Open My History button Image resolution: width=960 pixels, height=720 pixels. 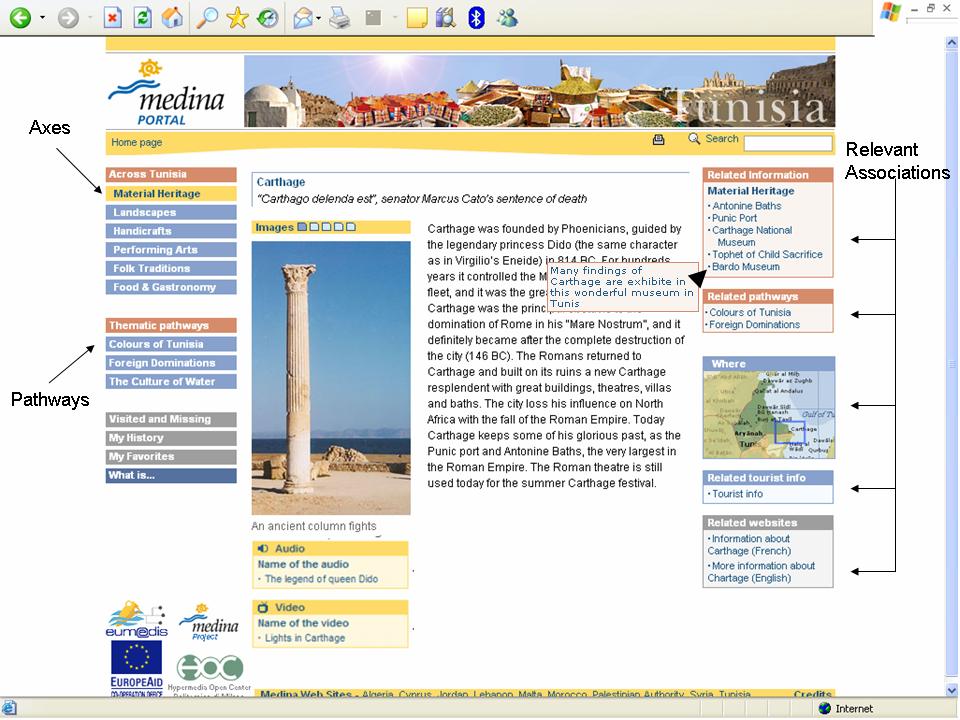click(x=171, y=438)
